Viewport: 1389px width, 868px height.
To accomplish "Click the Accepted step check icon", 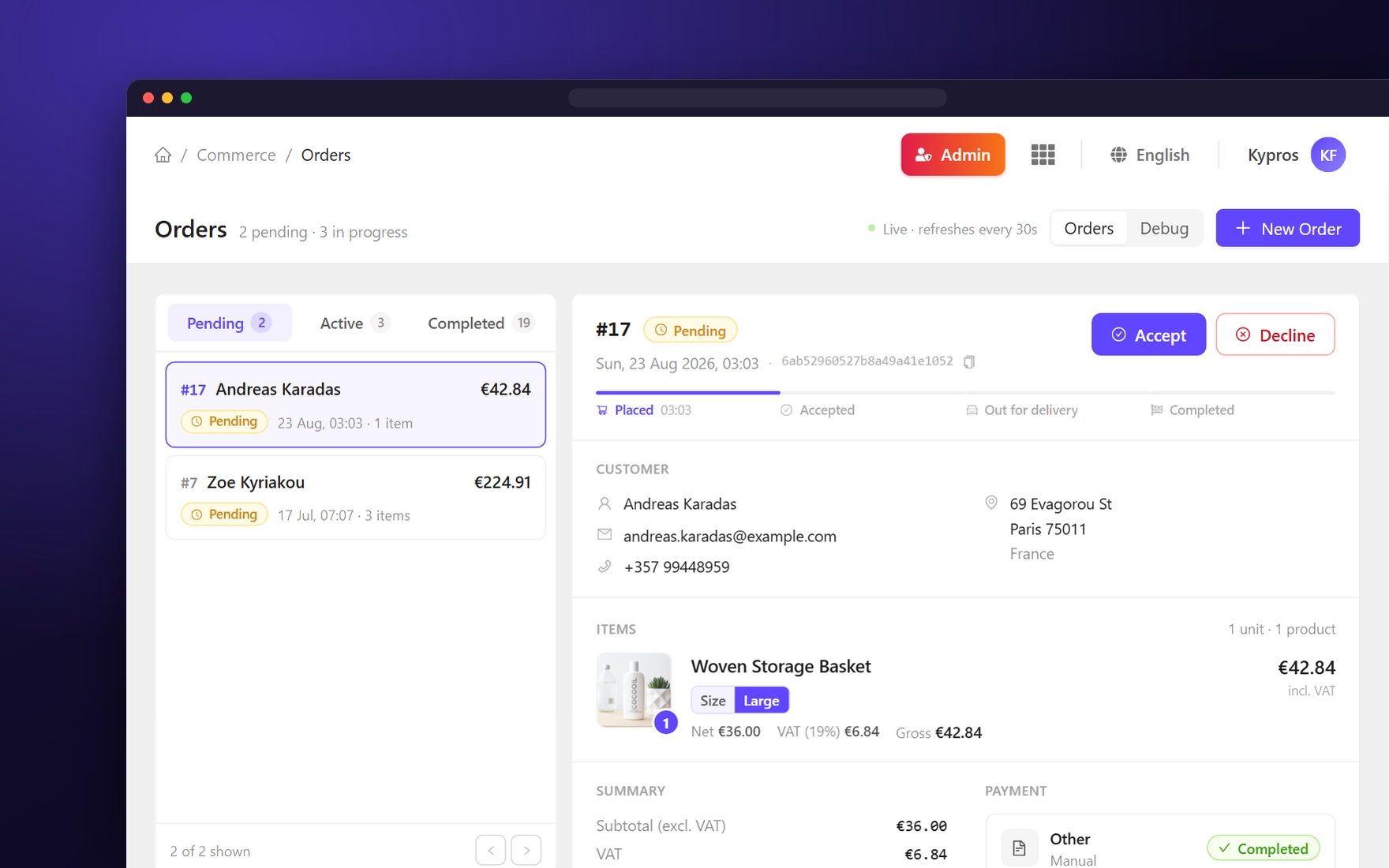I will [x=786, y=410].
